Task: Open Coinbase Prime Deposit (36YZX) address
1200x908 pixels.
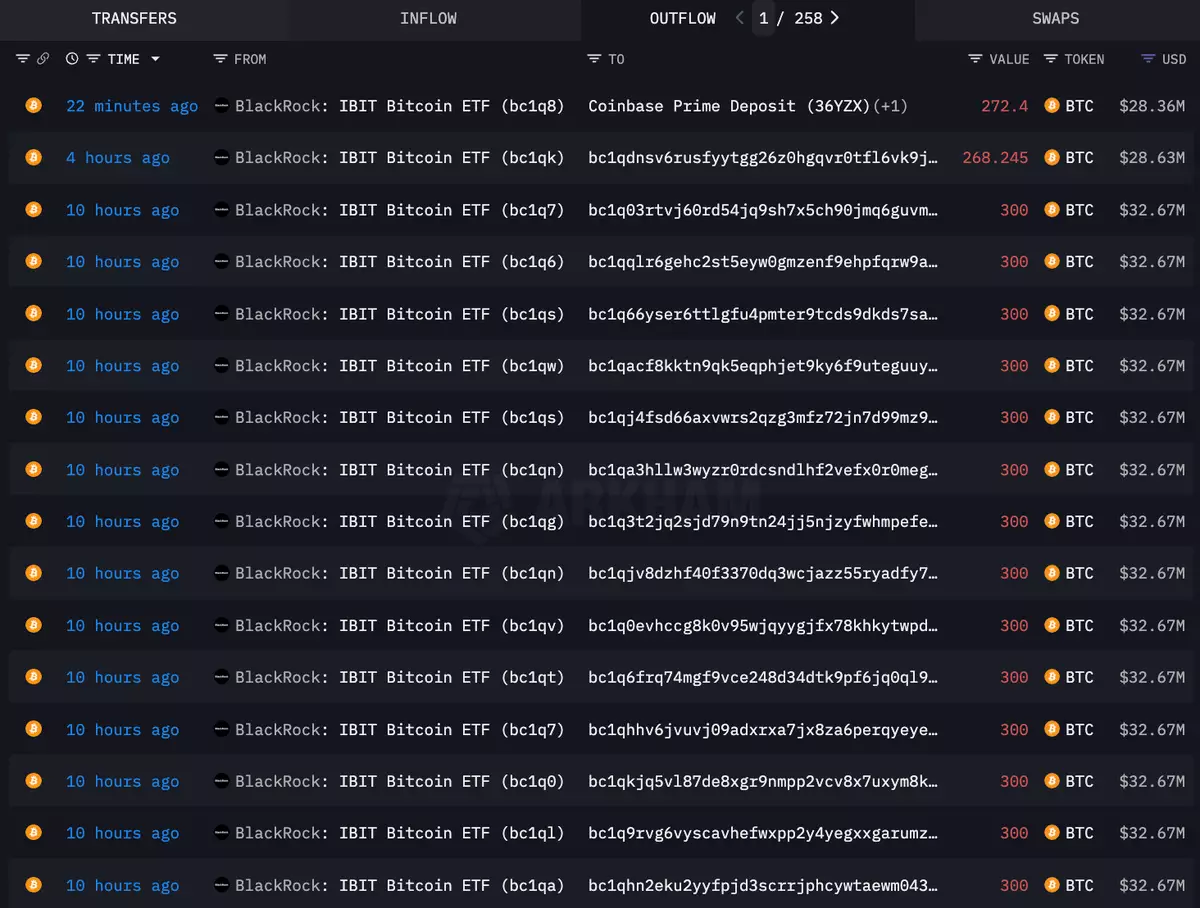Action: pos(728,106)
